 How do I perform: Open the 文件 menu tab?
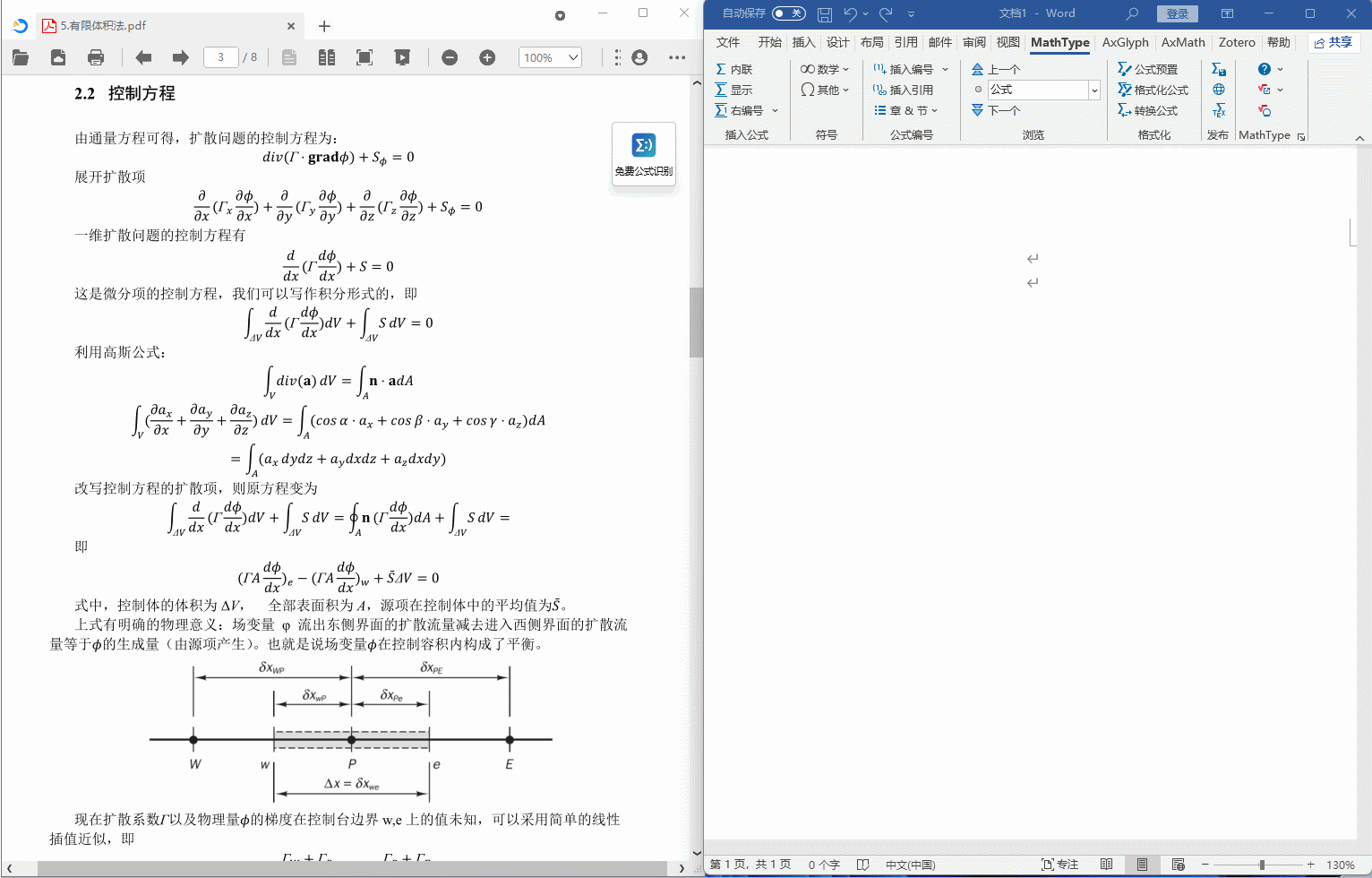(728, 42)
